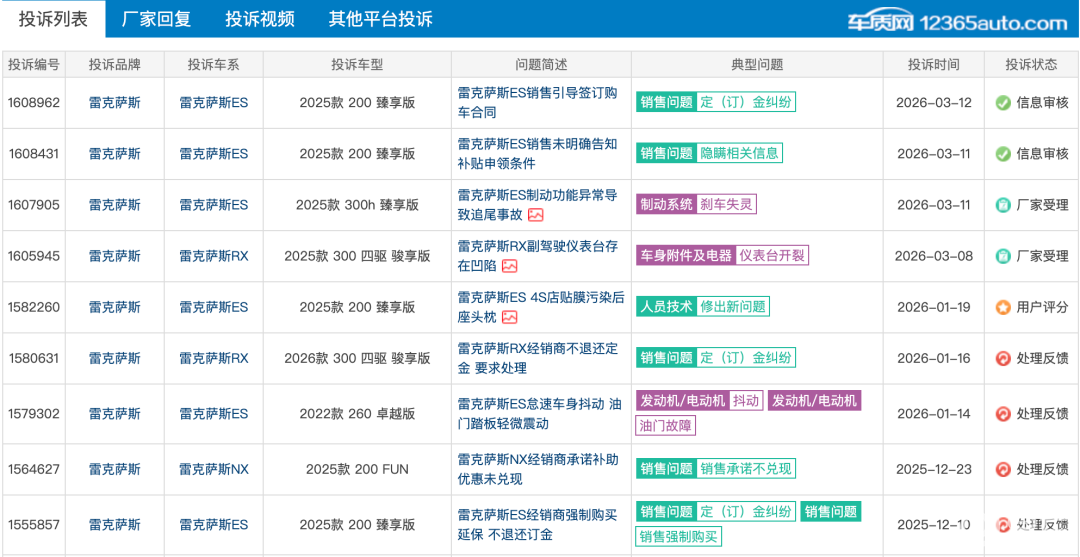Switch to the 投诉视频 tab
The image size is (1080, 557).
pyautogui.click(x=260, y=19)
